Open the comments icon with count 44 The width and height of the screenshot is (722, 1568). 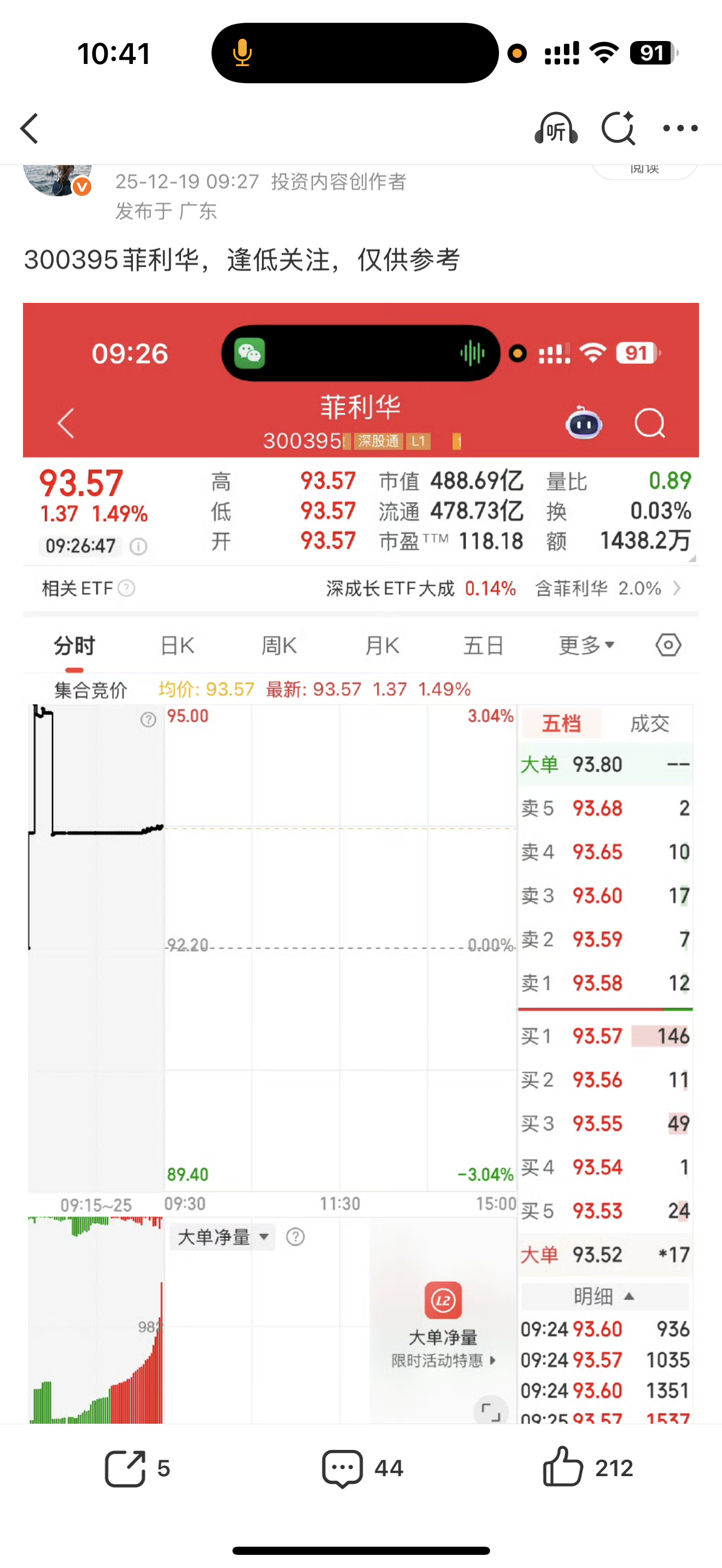click(x=342, y=1469)
